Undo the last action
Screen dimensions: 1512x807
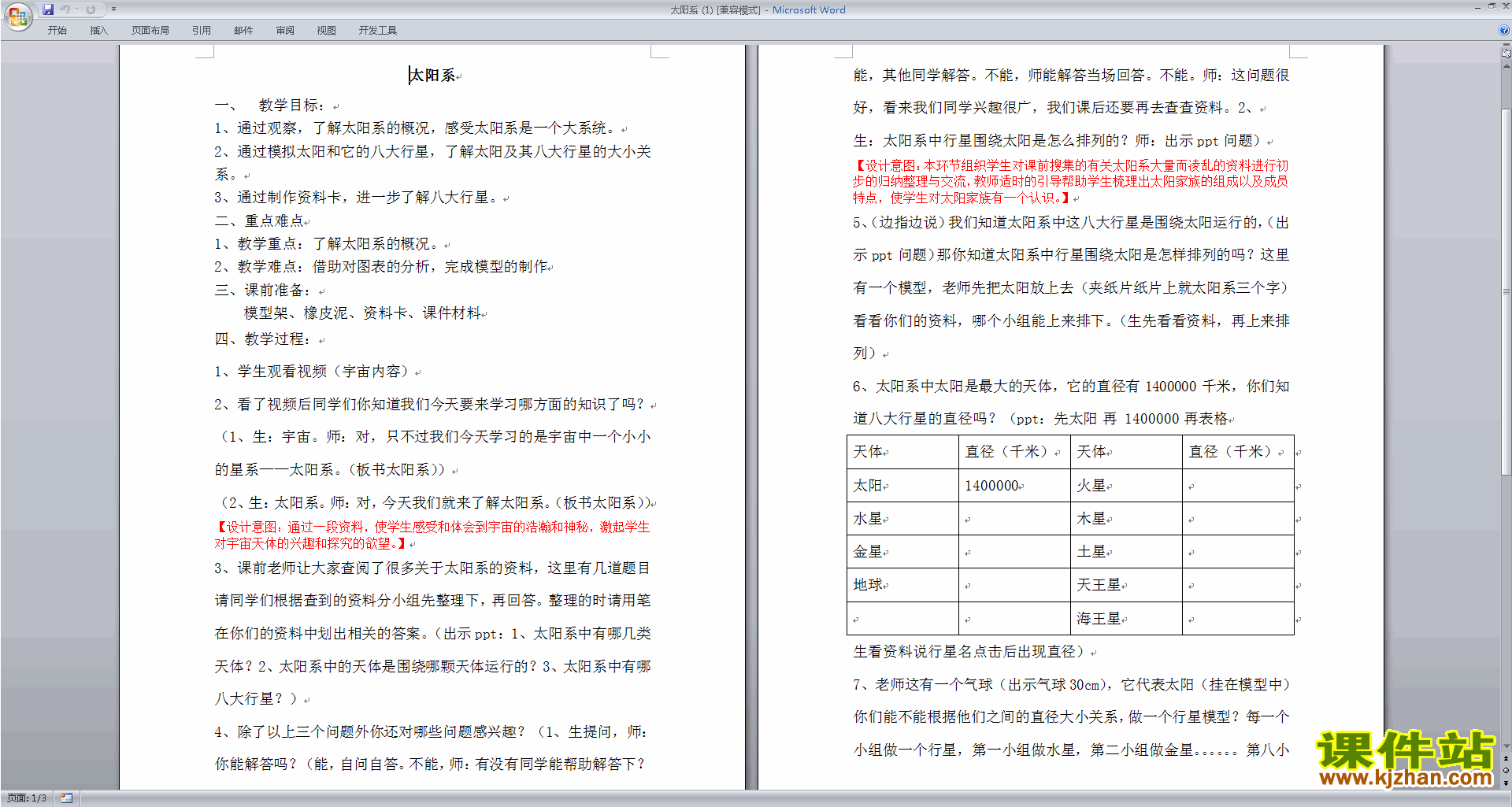coord(65,9)
